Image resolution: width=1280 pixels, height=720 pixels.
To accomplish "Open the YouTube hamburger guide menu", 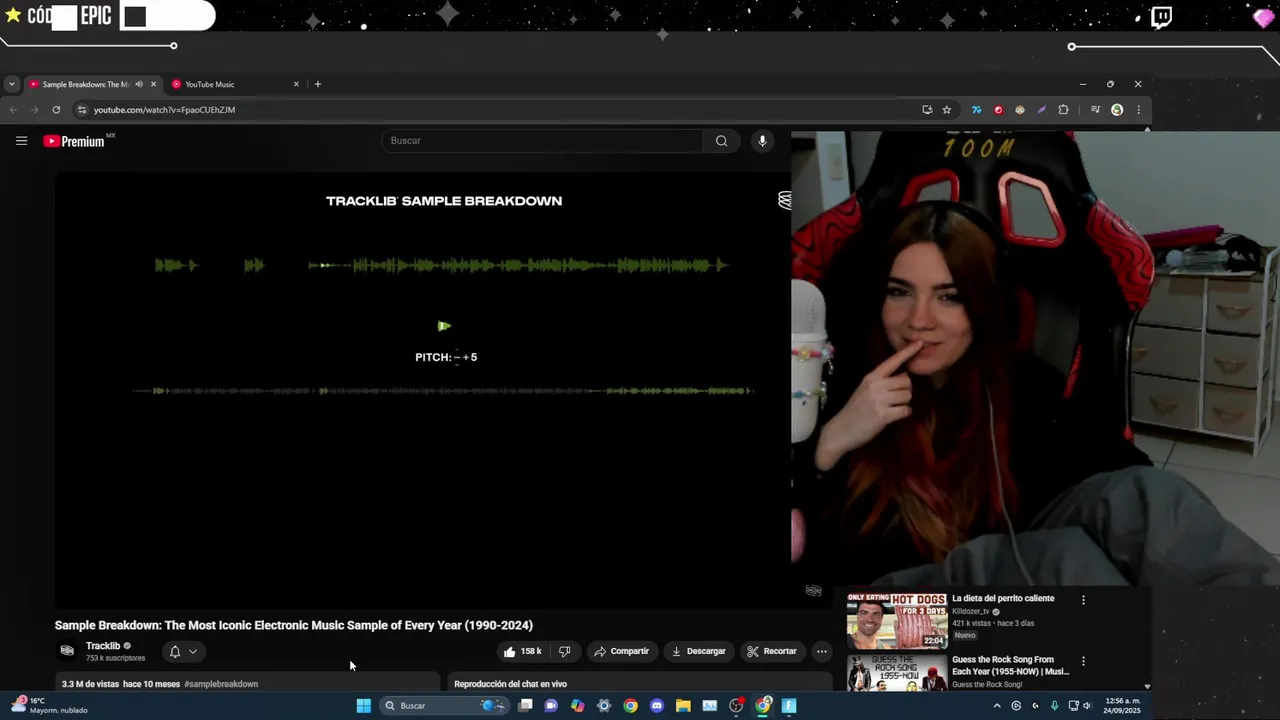I will (x=21, y=141).
